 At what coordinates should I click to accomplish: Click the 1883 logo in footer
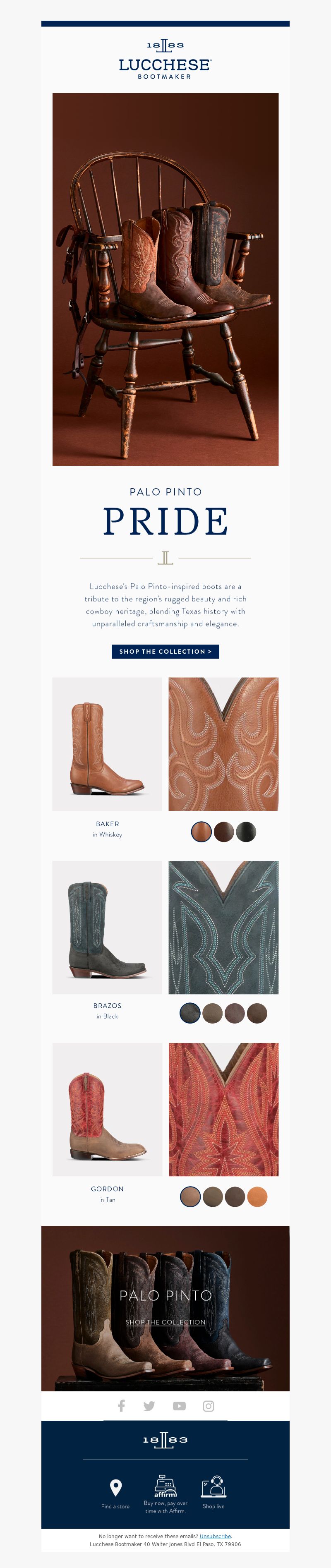[165, 1440]
